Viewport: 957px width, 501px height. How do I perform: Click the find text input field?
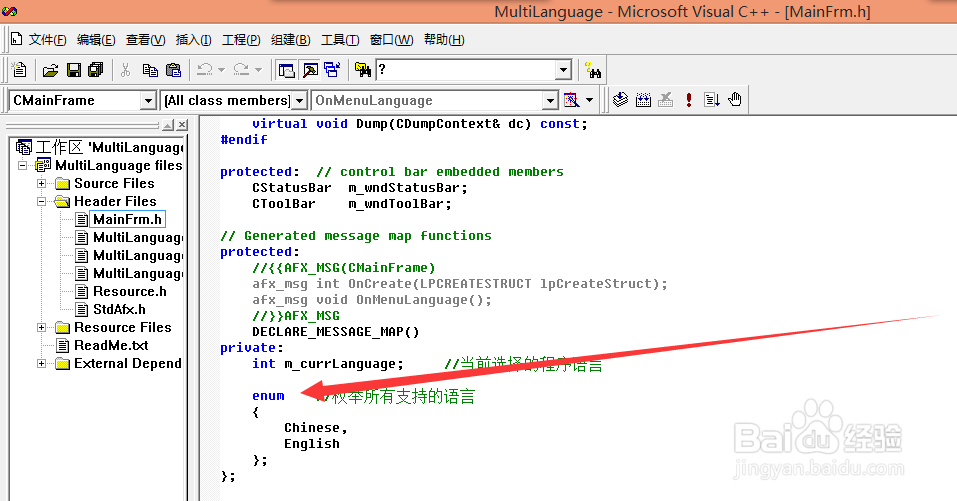coord(466,70)
